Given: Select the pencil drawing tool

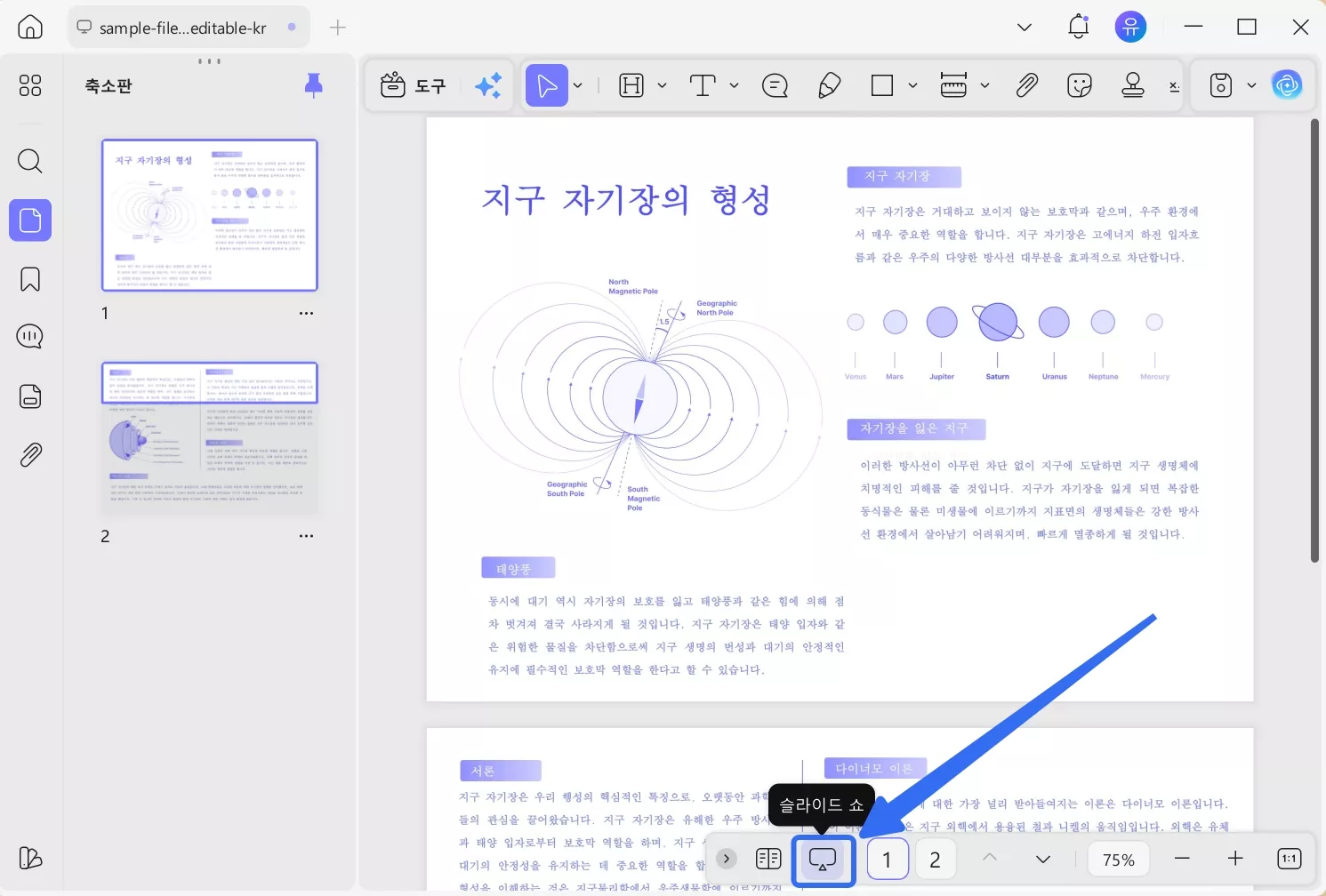Looking at the screenshot, I should click(829, 85).
